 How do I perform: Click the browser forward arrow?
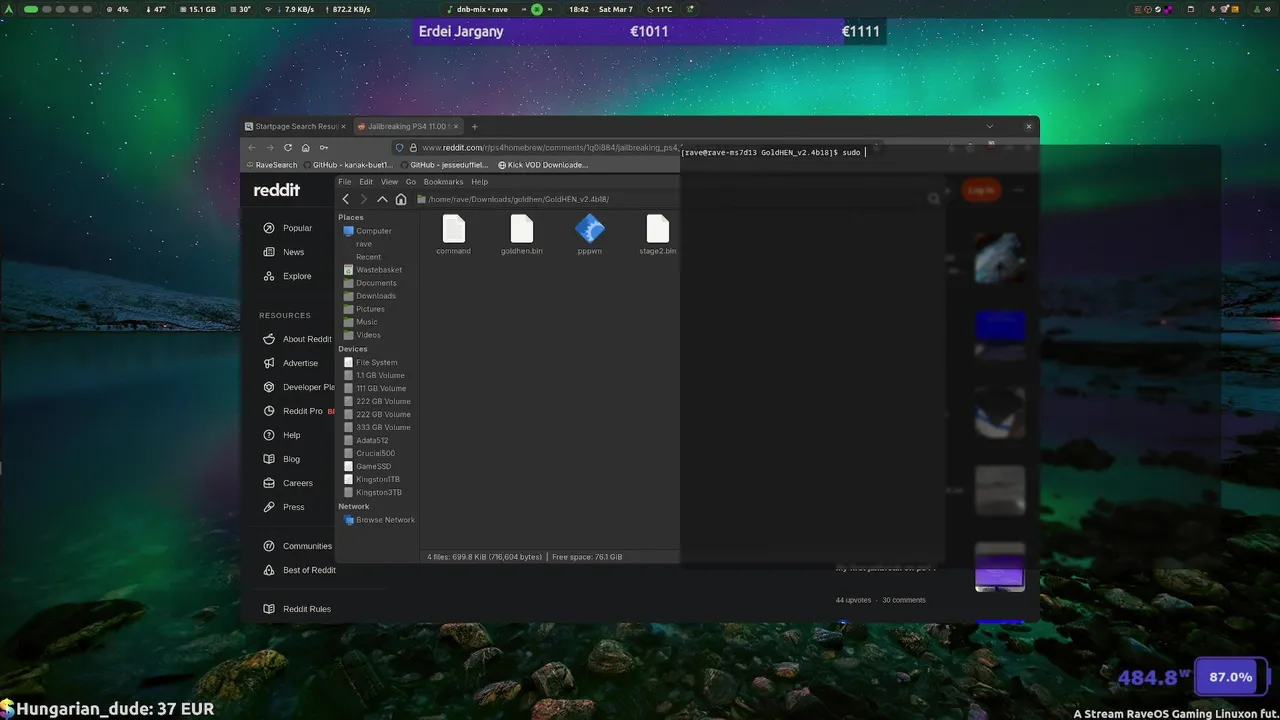click(269, 147)
